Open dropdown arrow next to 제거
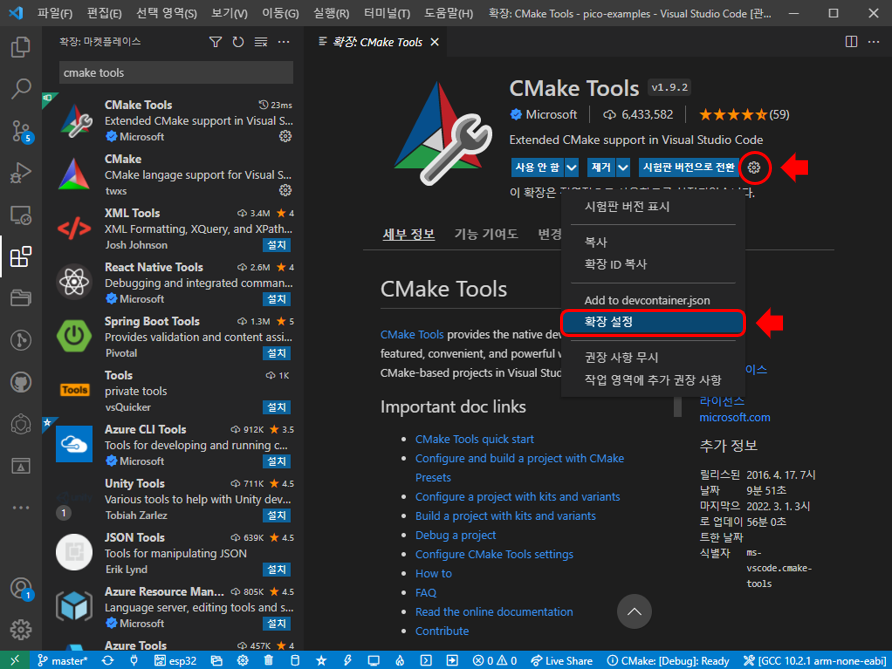The image size is (892, 669). tap(623, 167)
